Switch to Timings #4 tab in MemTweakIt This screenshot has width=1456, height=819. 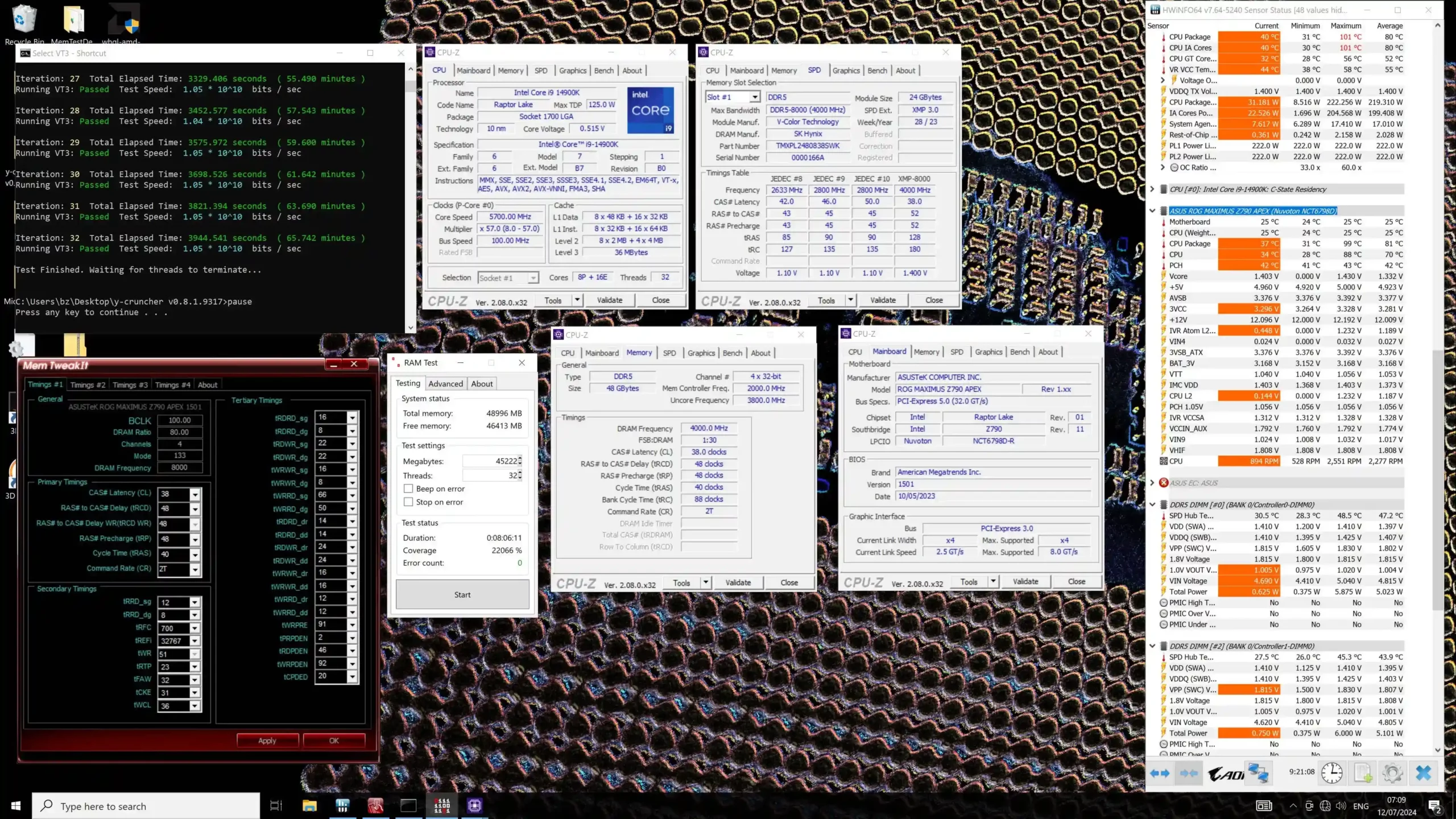click(x=172, y=385)
